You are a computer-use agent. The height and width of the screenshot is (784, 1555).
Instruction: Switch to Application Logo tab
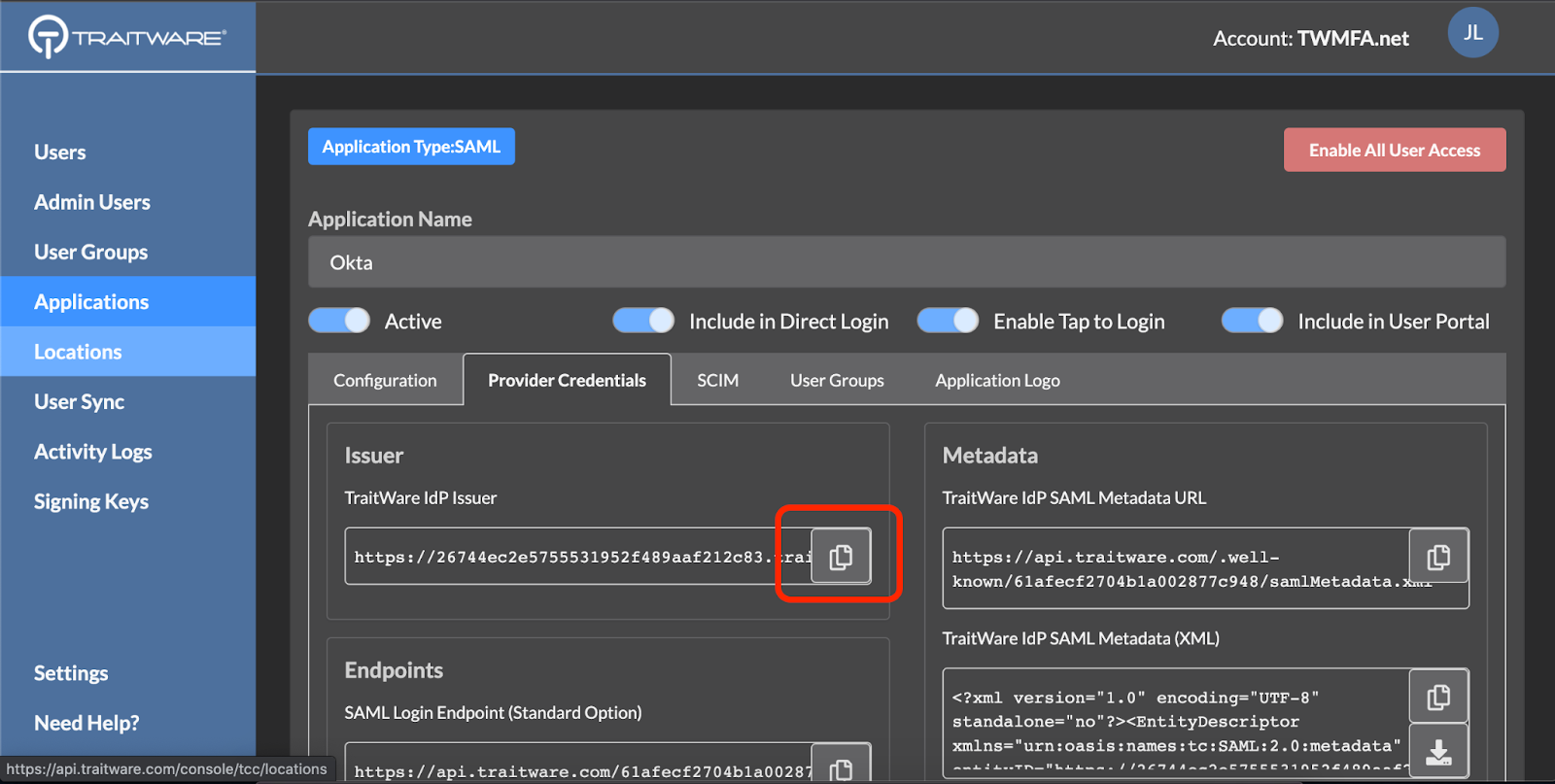point(997,380)
